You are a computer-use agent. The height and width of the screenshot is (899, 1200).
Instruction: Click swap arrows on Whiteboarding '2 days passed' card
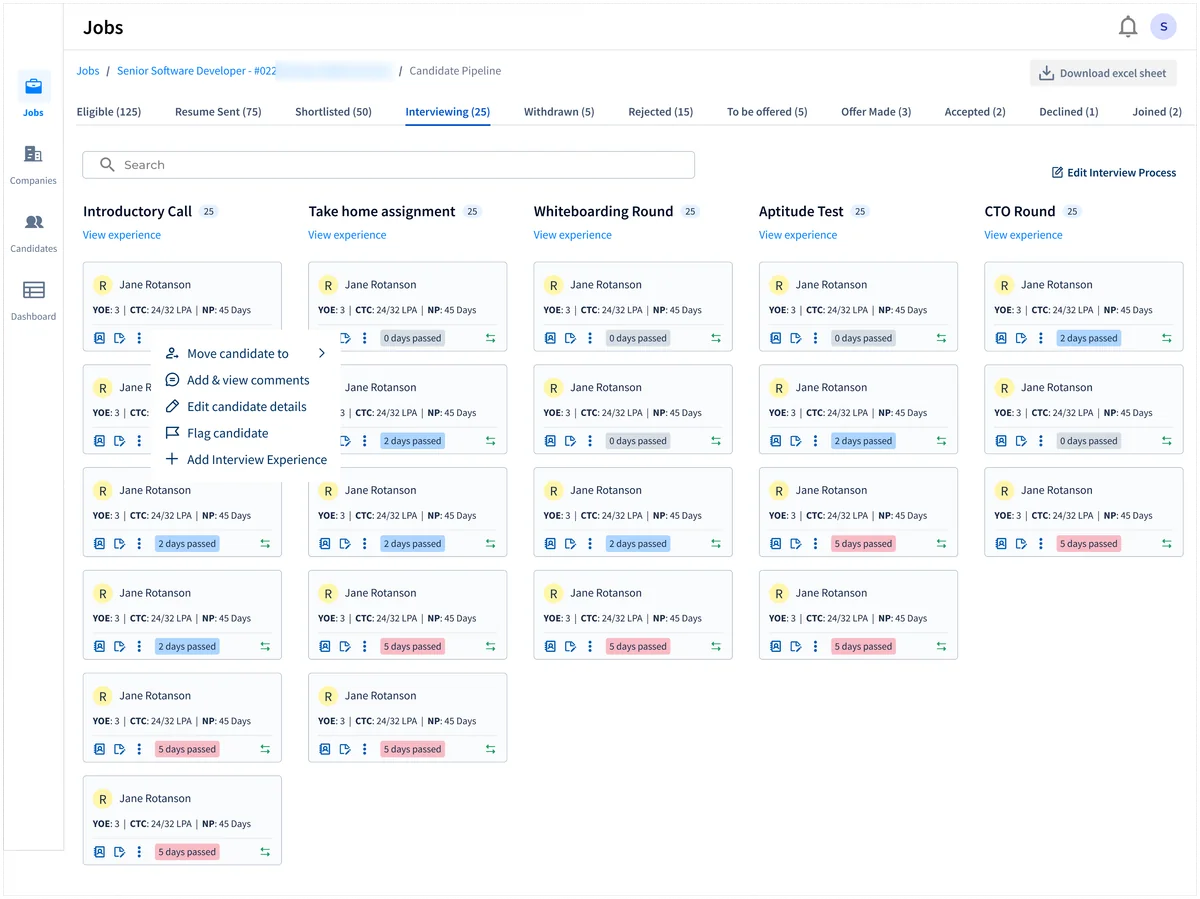click(716, 544)
